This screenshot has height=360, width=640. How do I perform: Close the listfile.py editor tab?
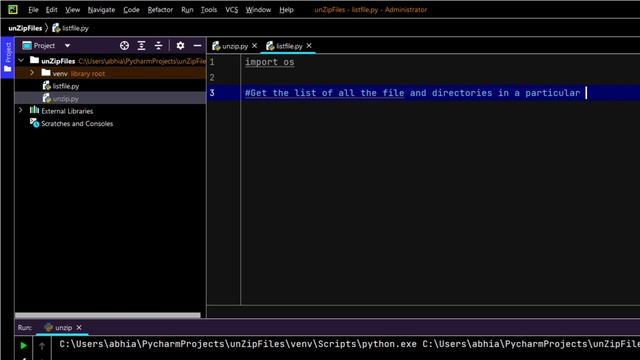click(x=309, y=46)
